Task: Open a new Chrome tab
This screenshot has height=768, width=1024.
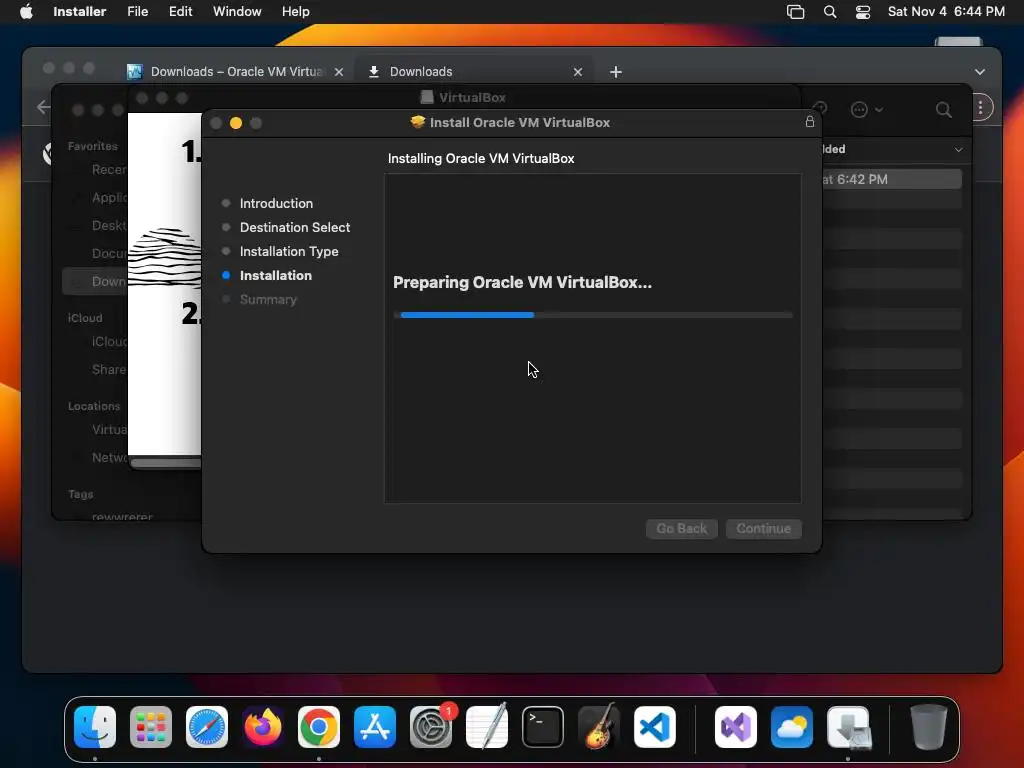Action: click(616, 72)
